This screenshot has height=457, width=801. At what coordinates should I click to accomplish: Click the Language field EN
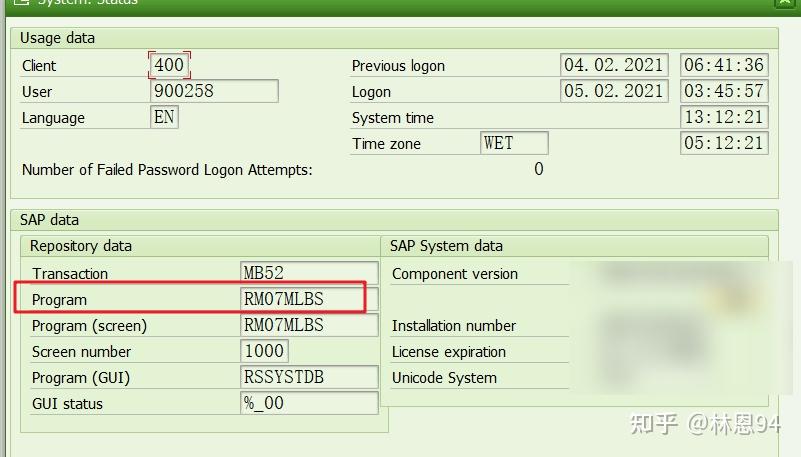click(164, 117)
